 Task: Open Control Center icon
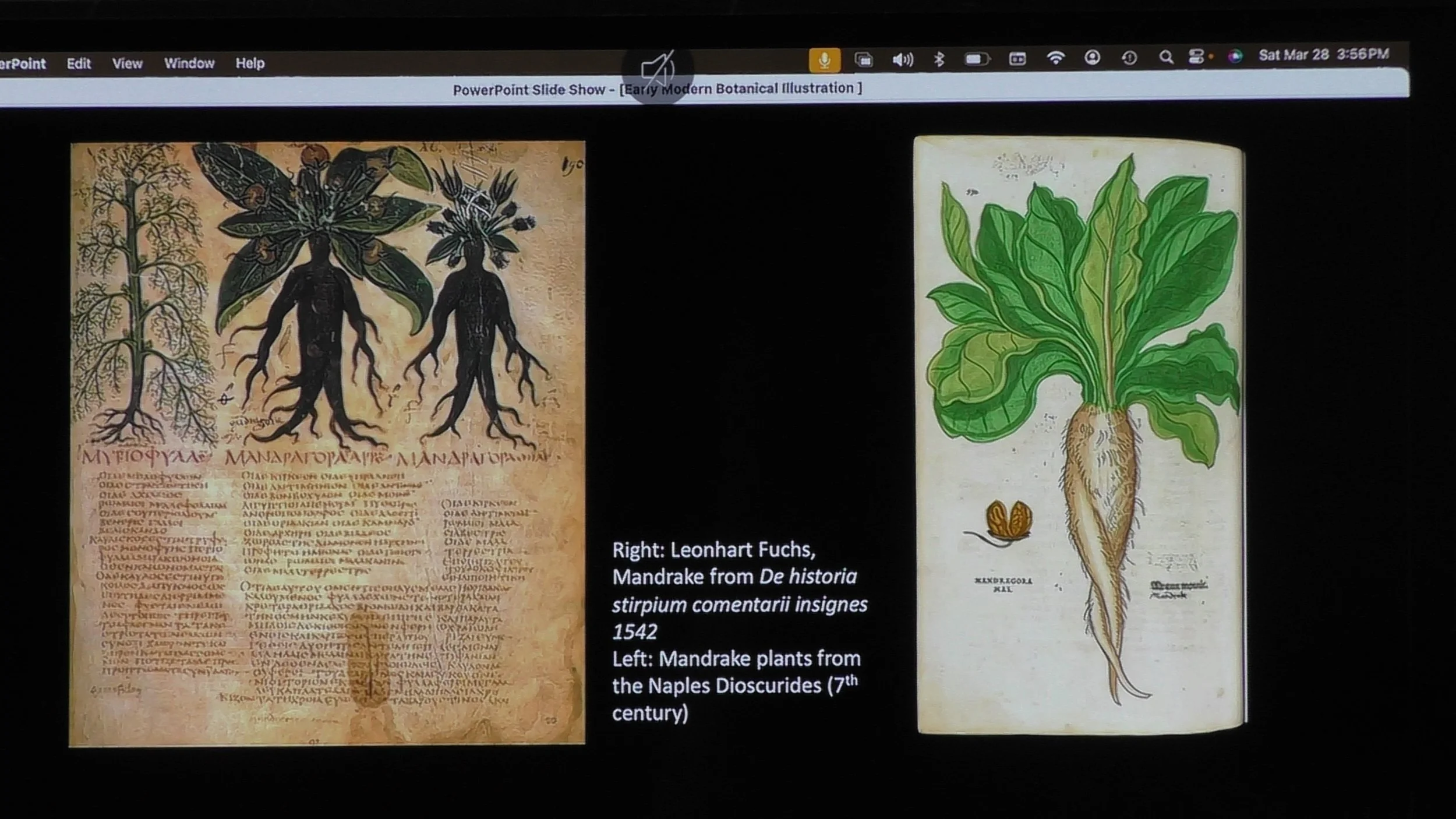pos(1196,57)
